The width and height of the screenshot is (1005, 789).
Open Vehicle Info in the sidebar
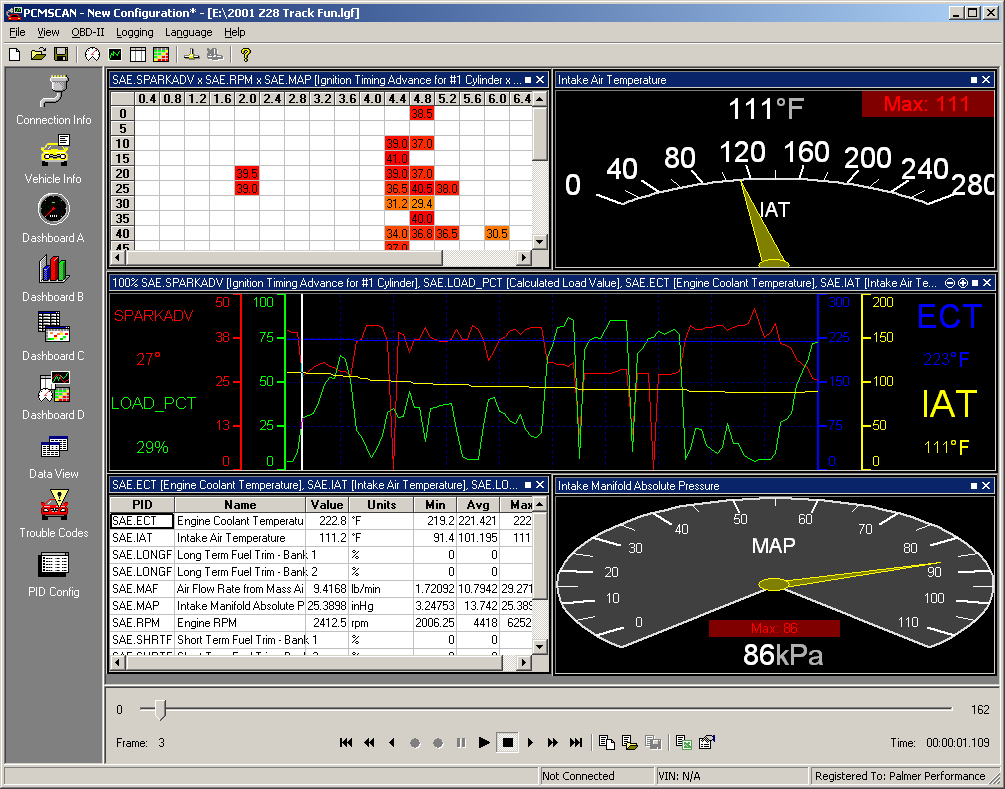pyautogui.click(x=54, y=159)
